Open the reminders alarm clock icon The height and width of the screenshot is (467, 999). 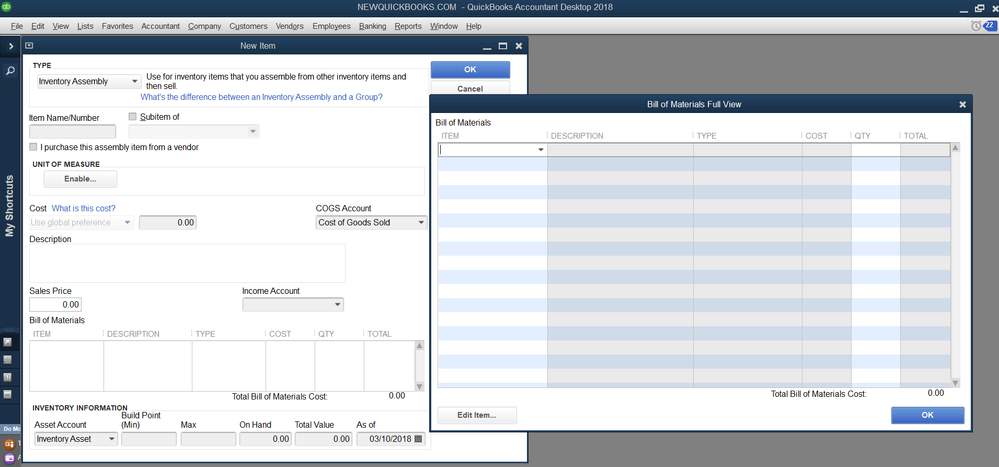click(976, 26)
